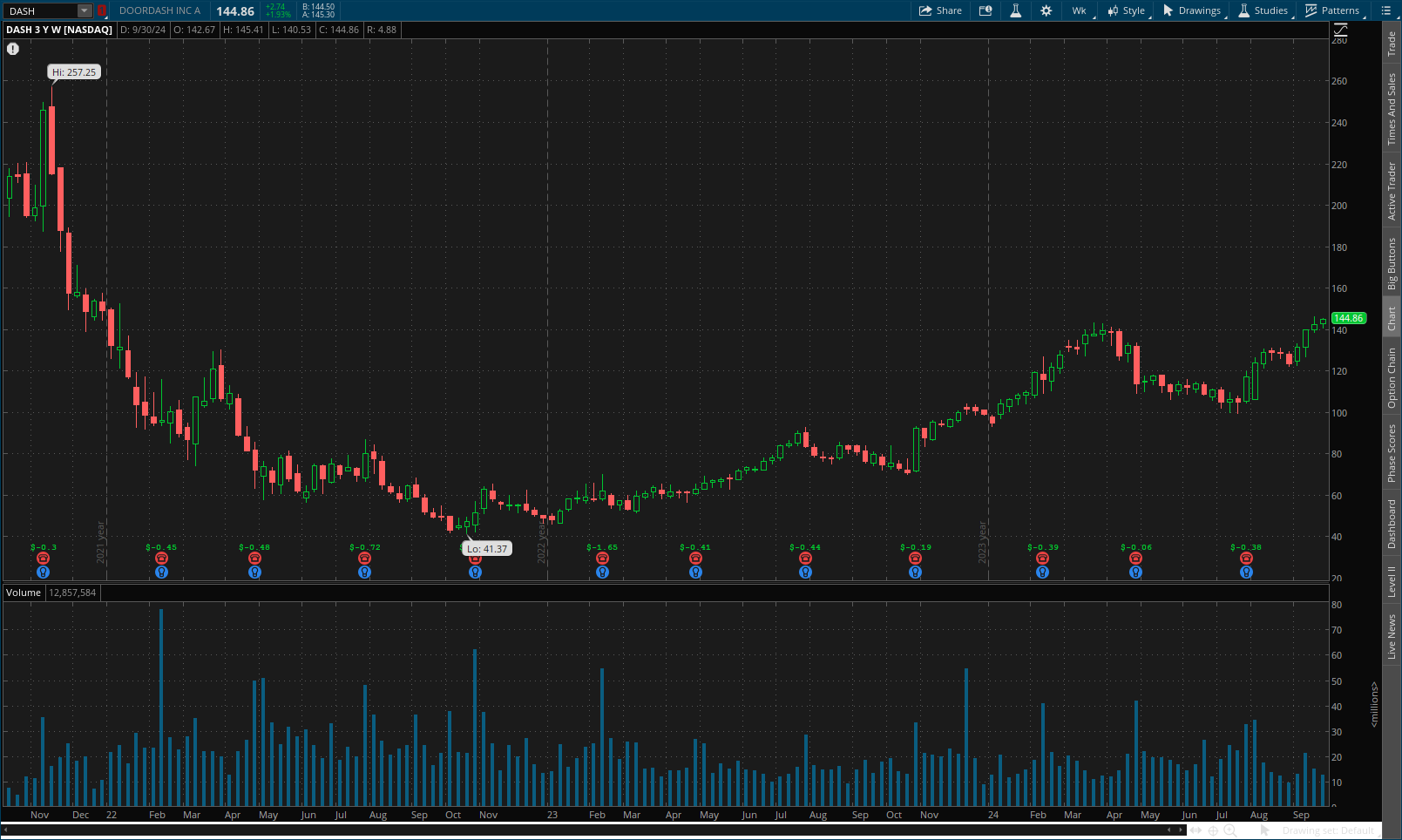Select the cursor pointer tool at bottom right
Viewport: 1402px width, 840px height.
[x=1265, y=830]
